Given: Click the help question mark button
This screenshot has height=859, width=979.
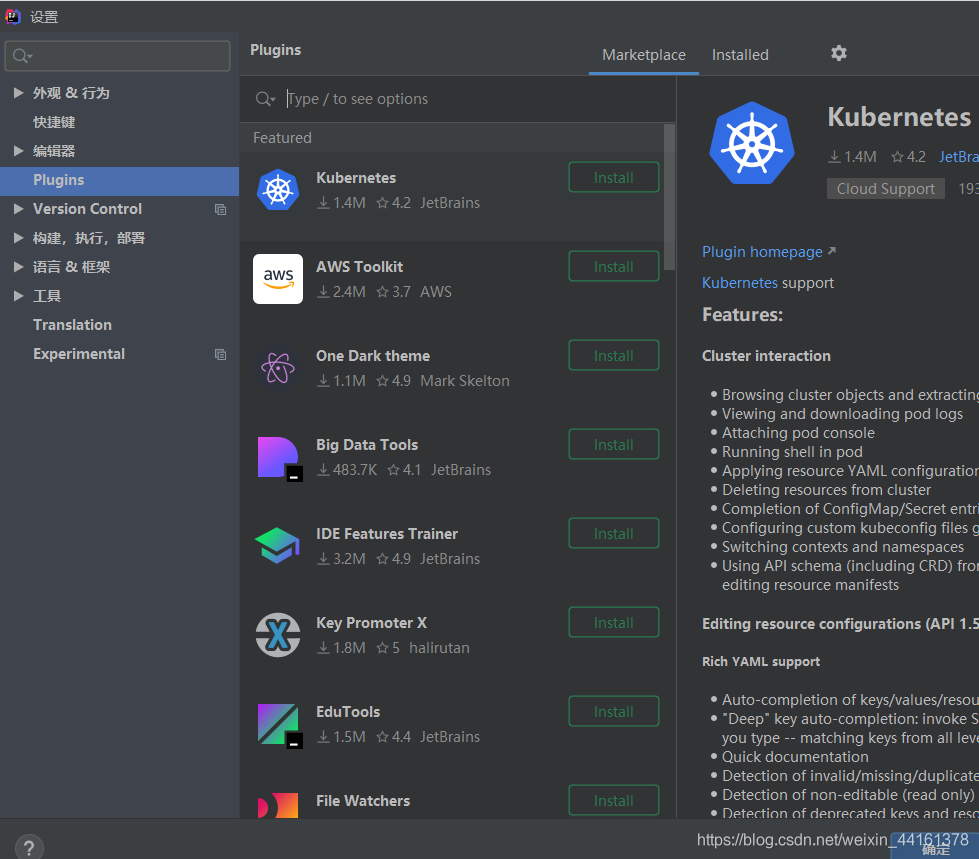Looking at the screenshot, I should click(29, 848).
